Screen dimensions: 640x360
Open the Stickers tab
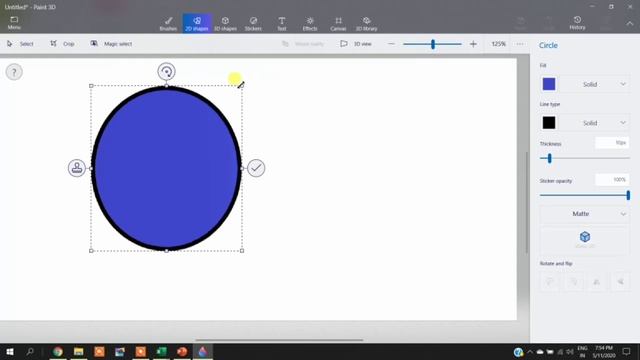tap(253, 24)
